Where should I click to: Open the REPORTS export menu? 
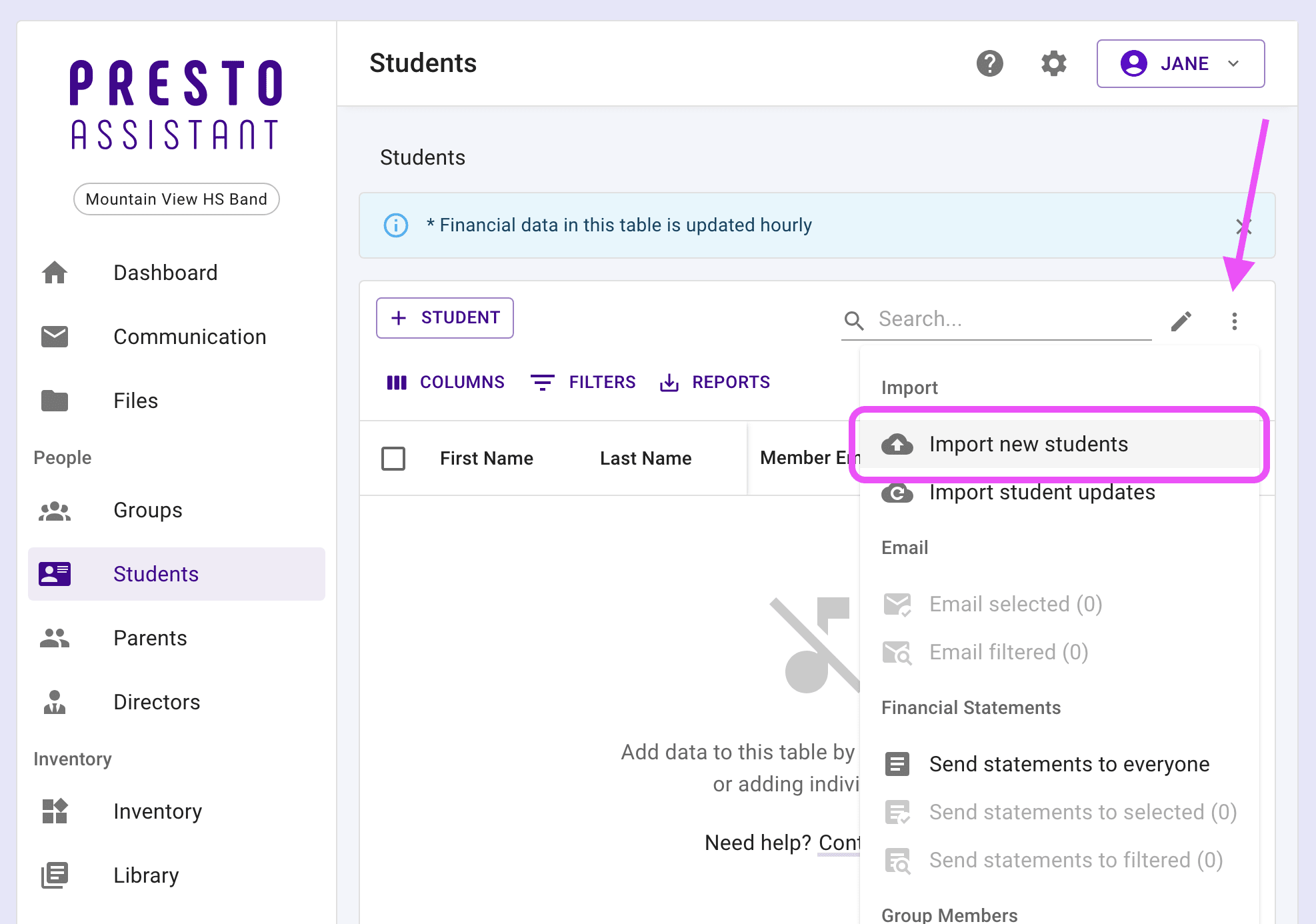(x=715, y=383)
